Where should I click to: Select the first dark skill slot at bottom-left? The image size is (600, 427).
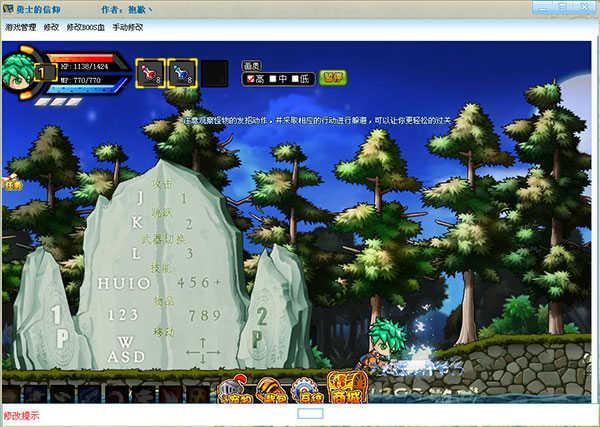12,394
